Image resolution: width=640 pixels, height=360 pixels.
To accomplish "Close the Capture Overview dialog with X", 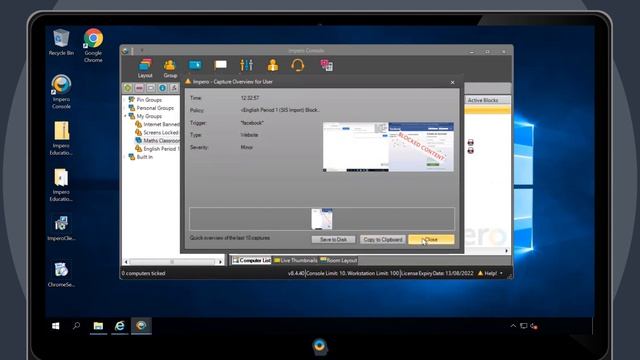I will point(452,82).
